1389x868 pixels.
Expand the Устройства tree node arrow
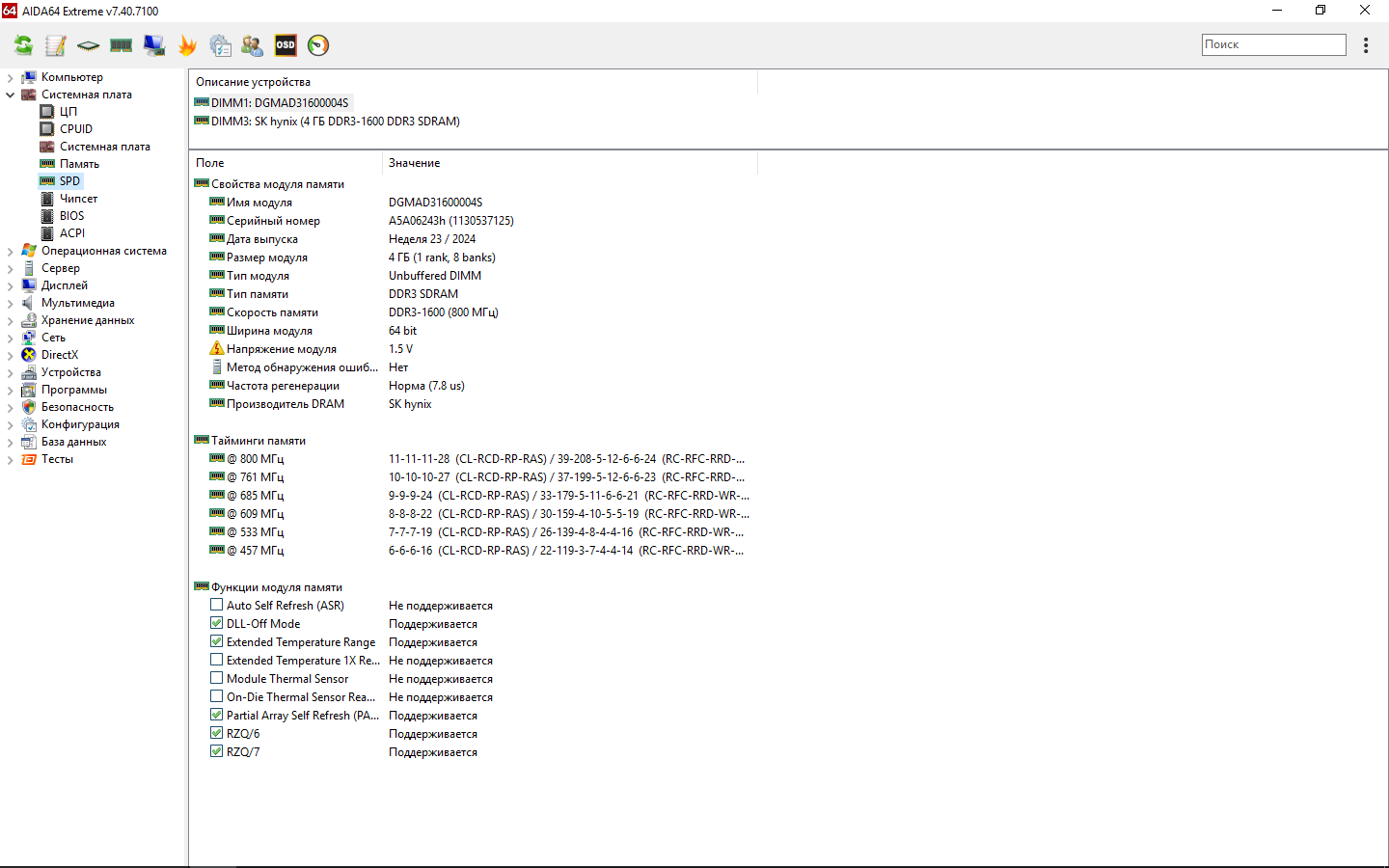[x=10, y=372]
